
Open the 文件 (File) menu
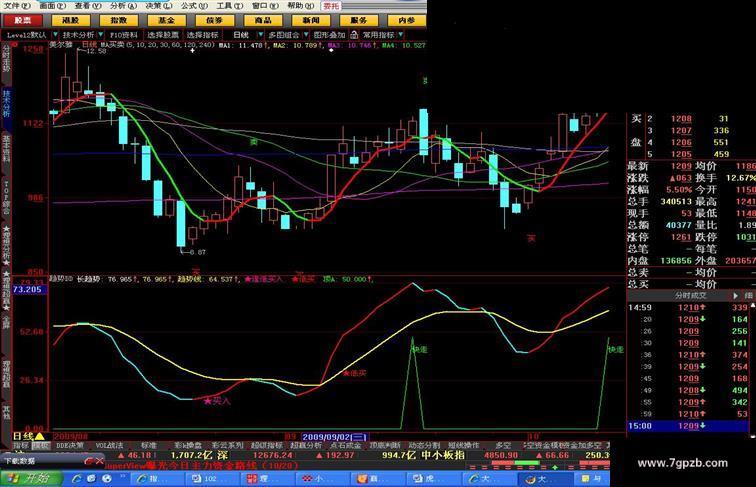point(17,6)
